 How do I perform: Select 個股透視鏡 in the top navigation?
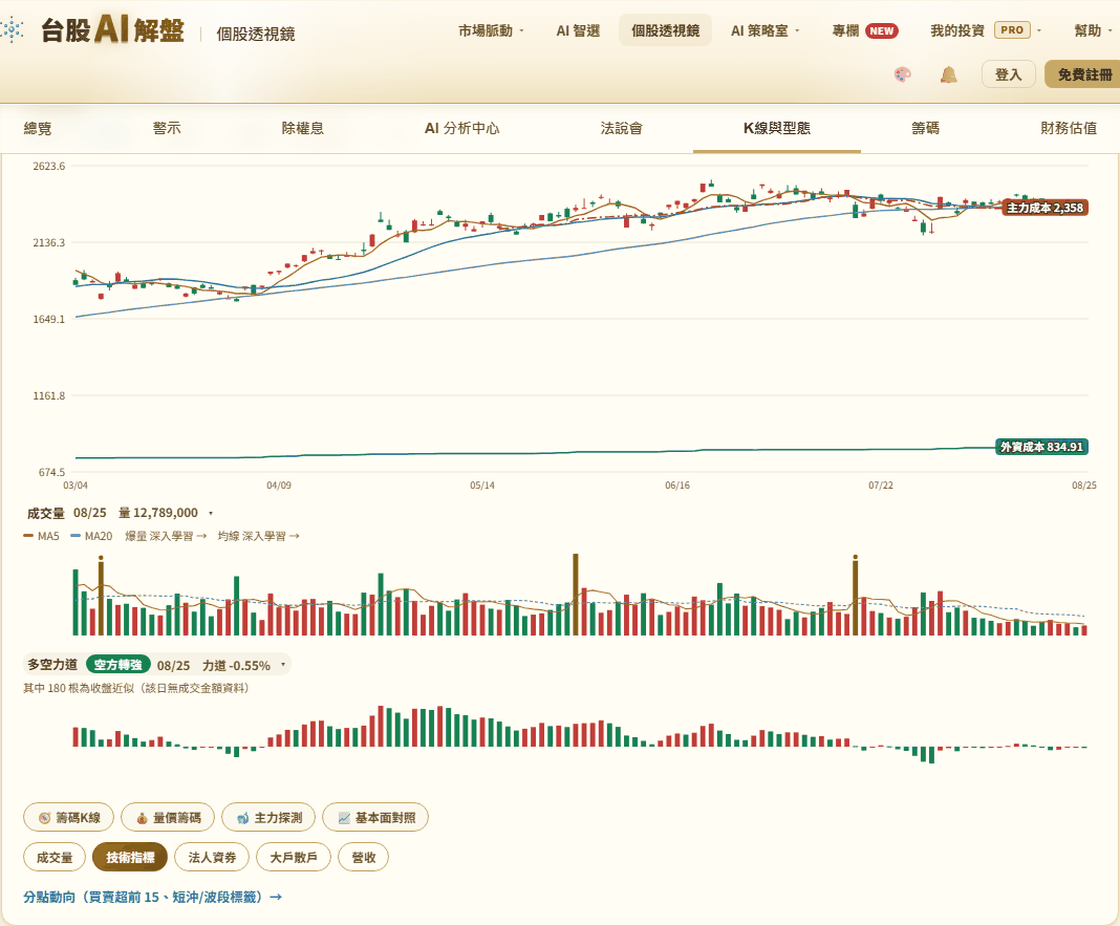[665, 31]
